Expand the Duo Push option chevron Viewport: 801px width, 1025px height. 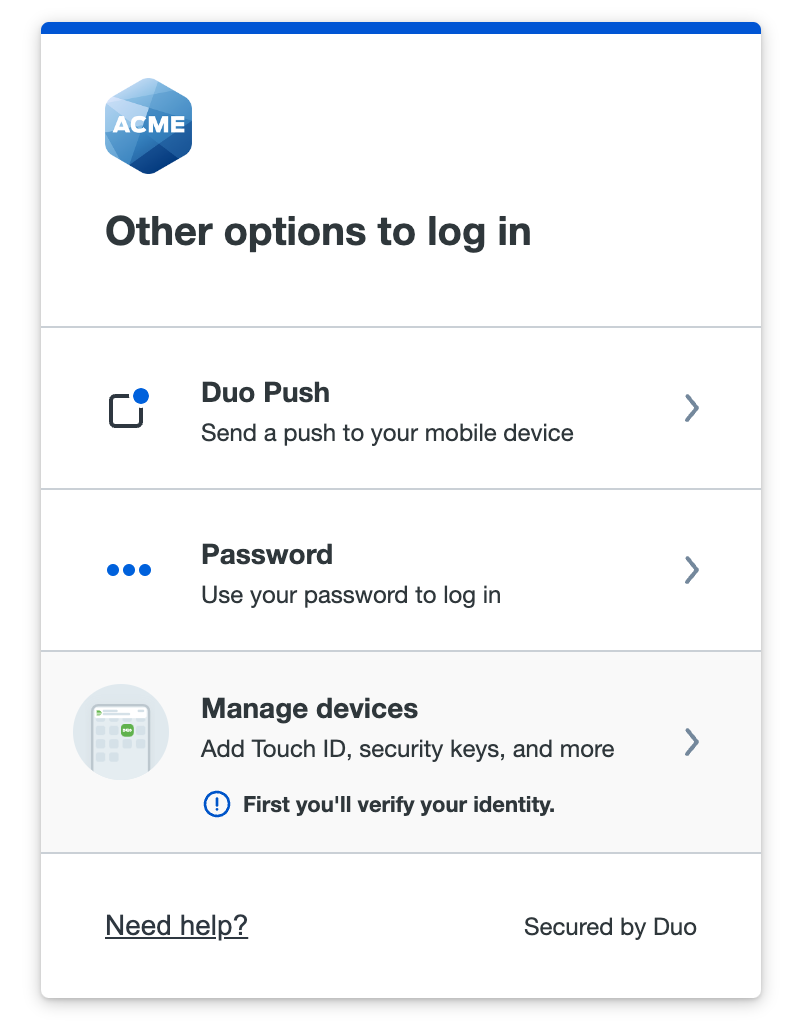(x=692, y=408)
